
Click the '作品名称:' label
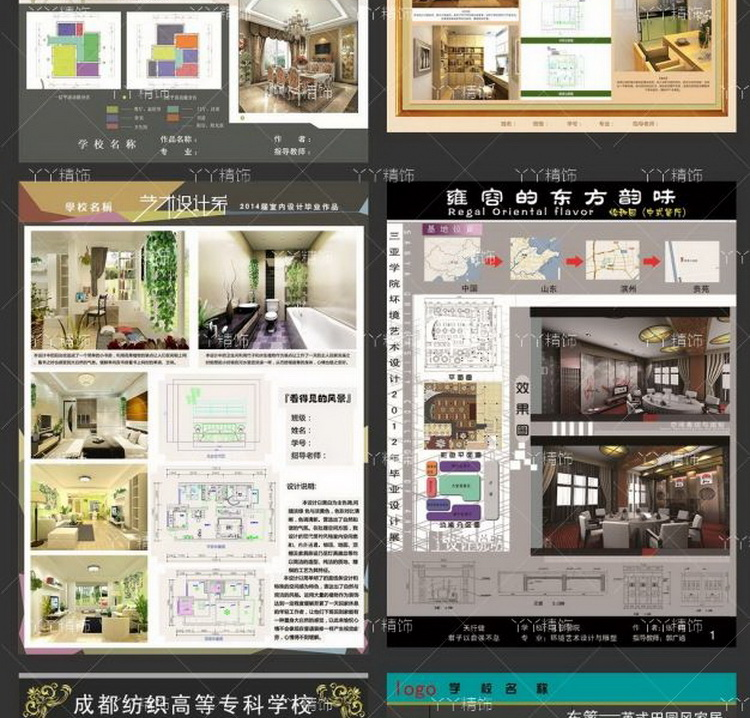pyautogui.click(x=178, y=139)
